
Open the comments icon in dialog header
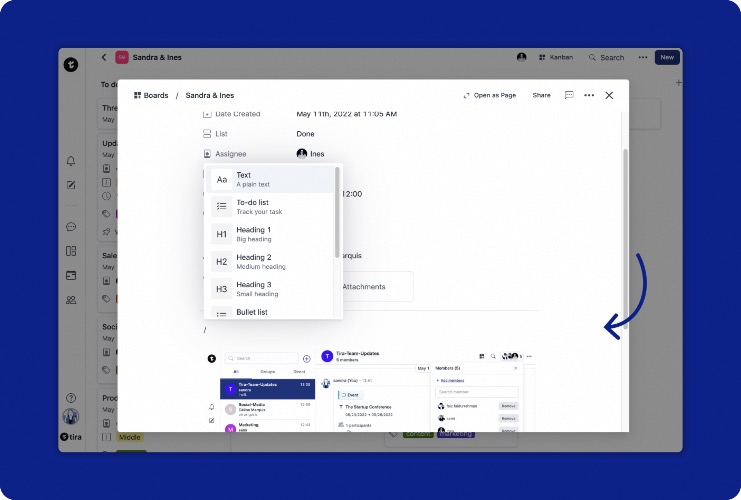[569, 95]
